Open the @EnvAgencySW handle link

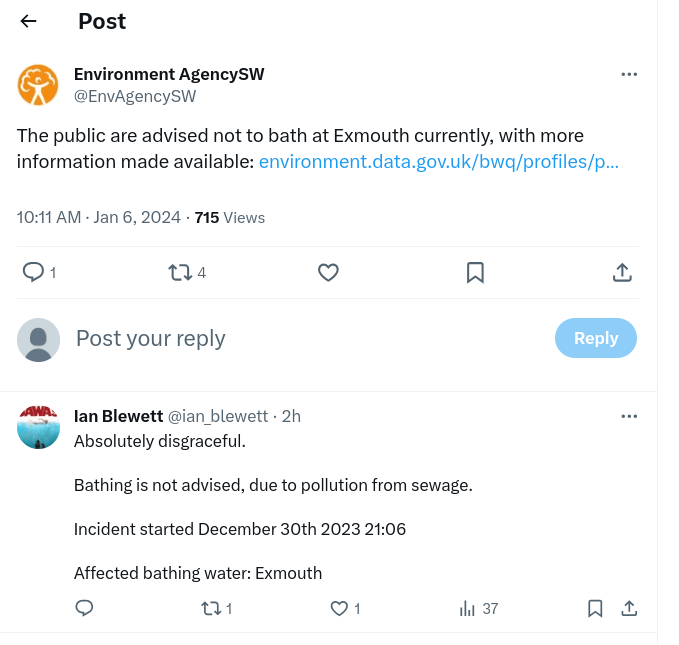135,96
